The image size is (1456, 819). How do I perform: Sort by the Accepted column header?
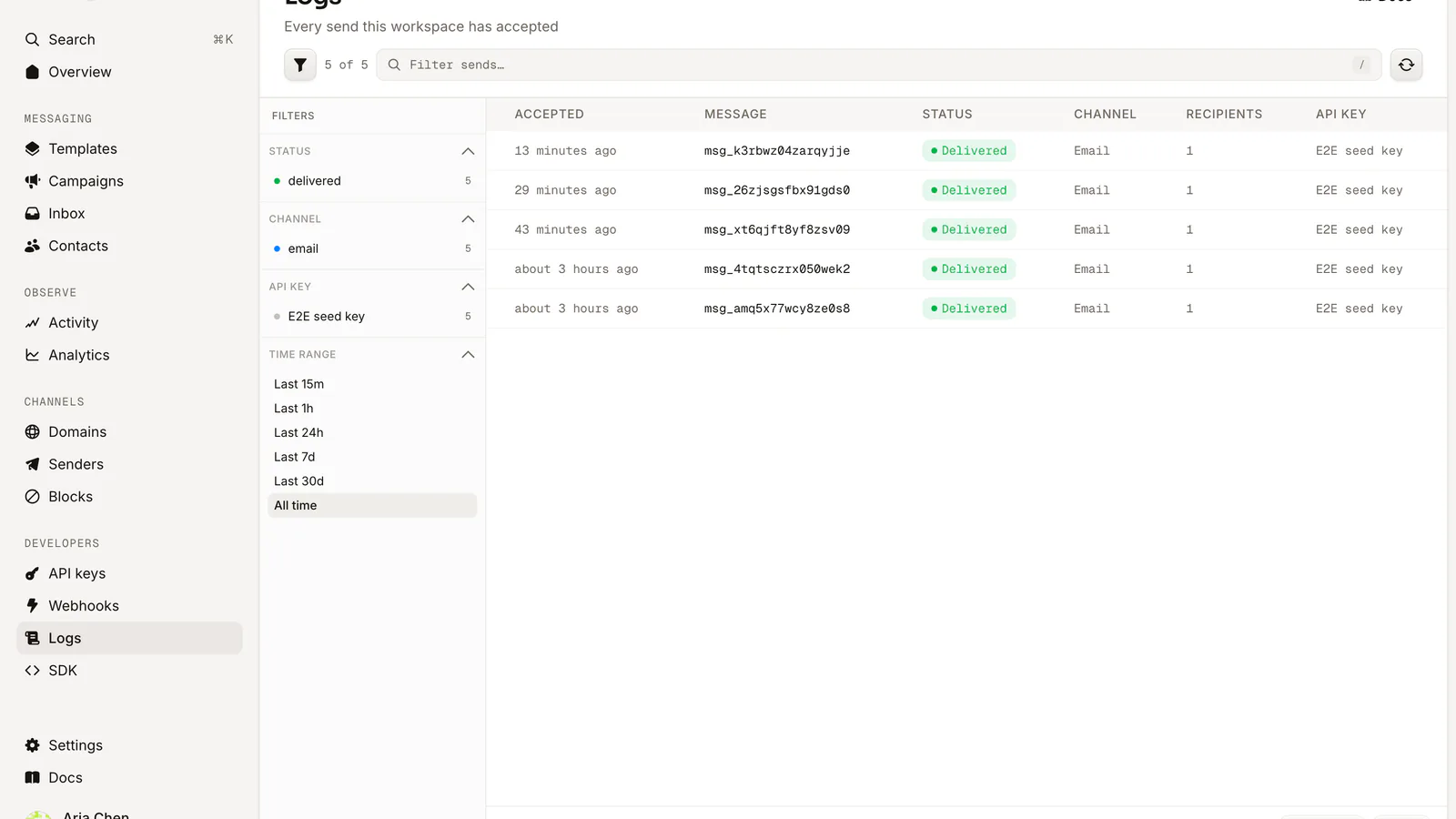point(549,114)
